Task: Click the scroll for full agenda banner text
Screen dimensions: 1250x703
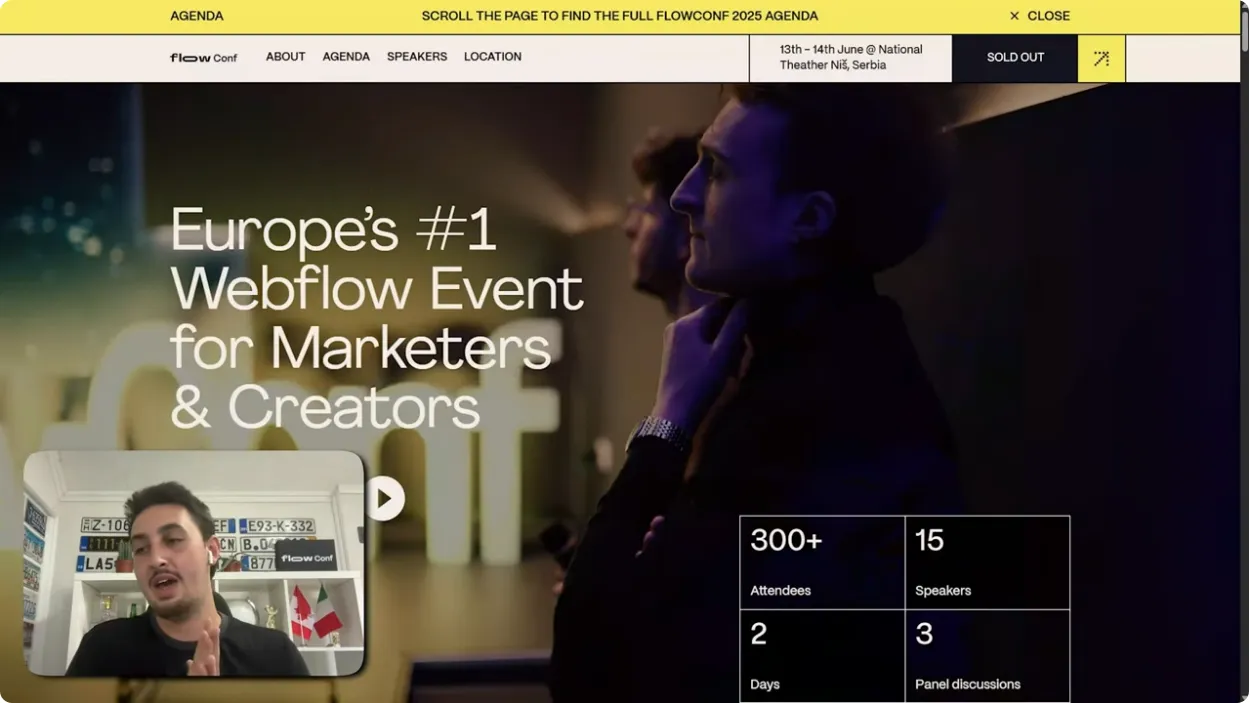Action: click(620, 16)
